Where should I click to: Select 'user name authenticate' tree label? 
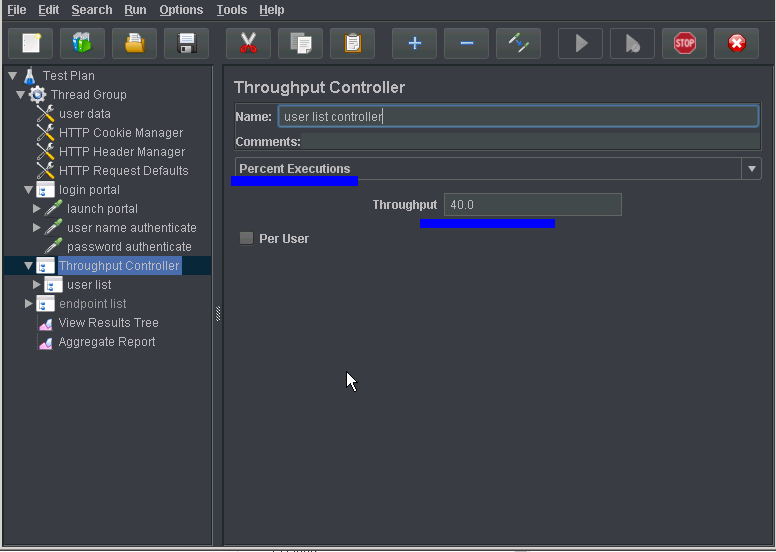point(132,228)
